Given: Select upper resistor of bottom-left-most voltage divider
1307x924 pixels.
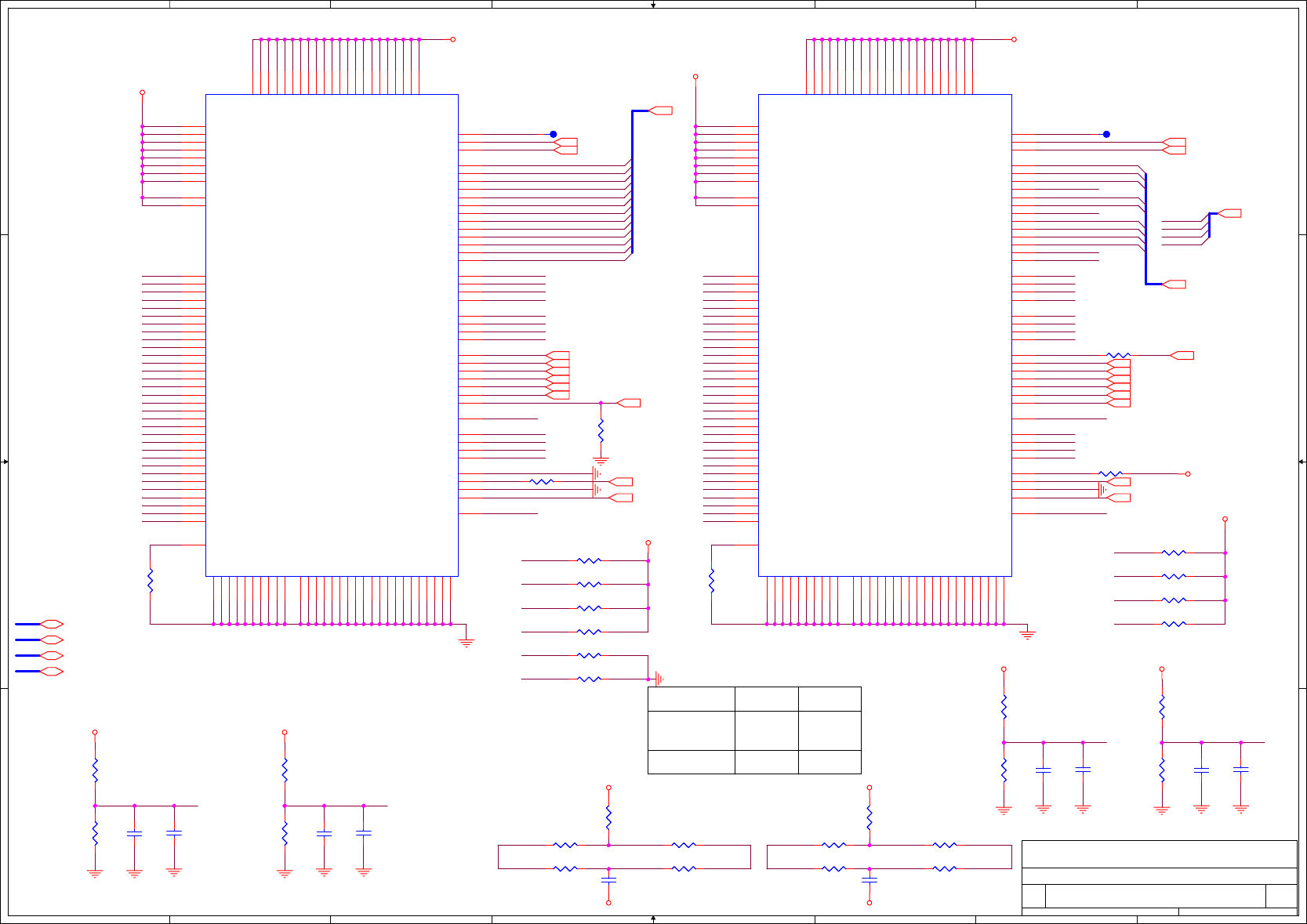Looking at the screenshot, I should (x=95, y=770).
